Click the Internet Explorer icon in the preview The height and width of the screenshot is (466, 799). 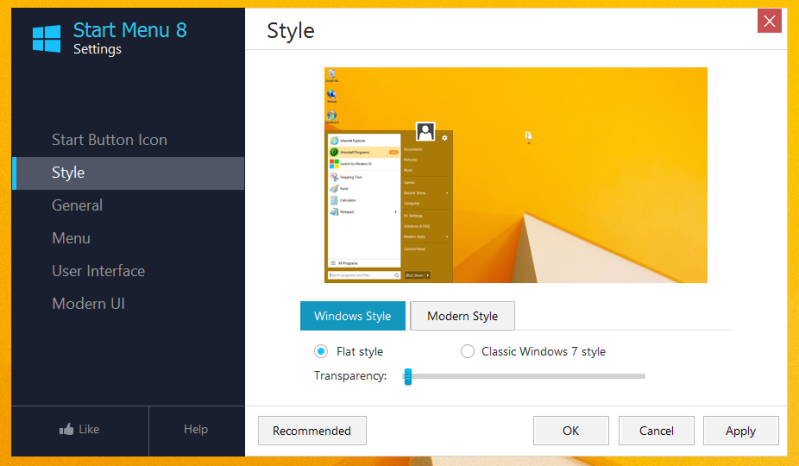tap(334, 141)
